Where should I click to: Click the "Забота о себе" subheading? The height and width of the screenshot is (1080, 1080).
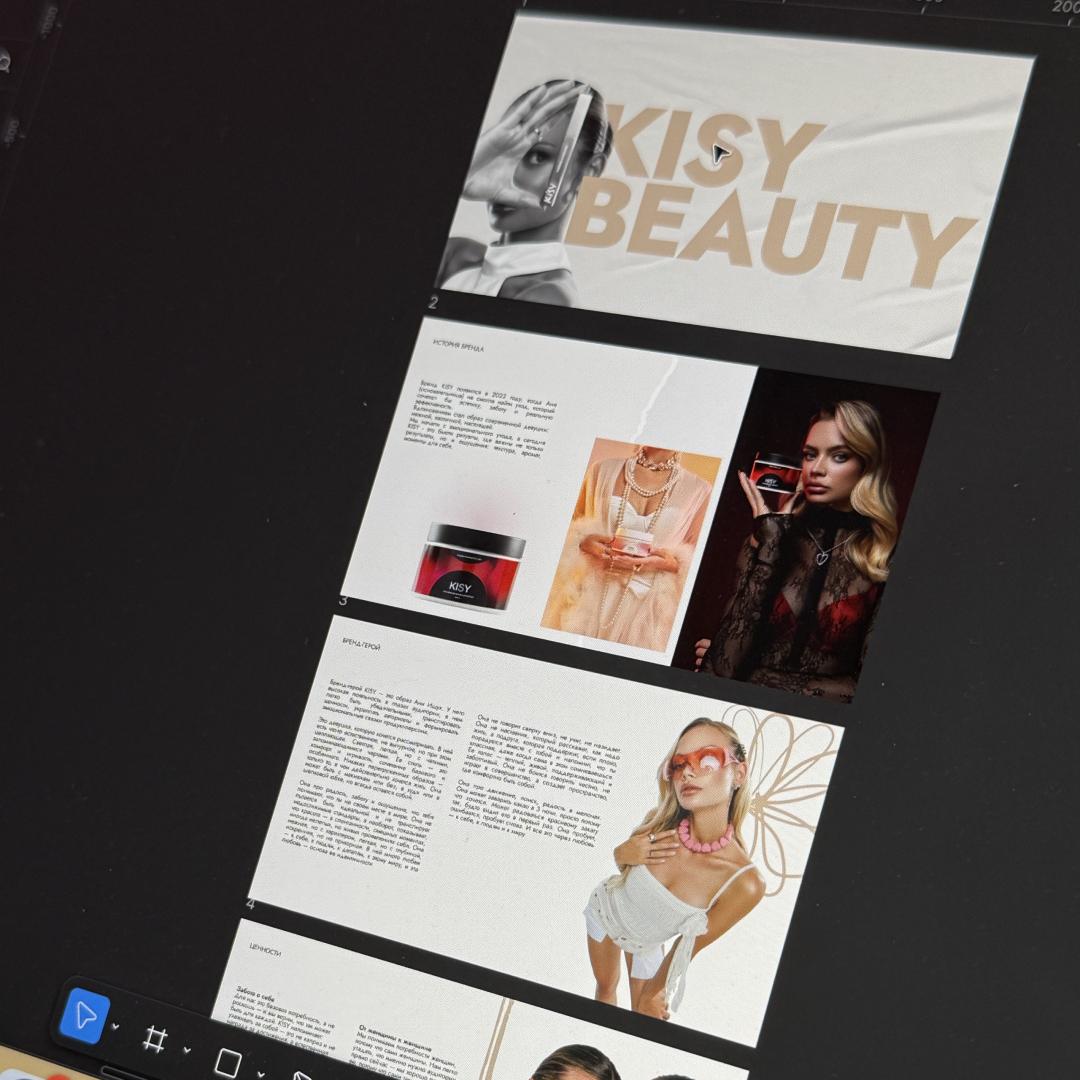click(256, 995)
